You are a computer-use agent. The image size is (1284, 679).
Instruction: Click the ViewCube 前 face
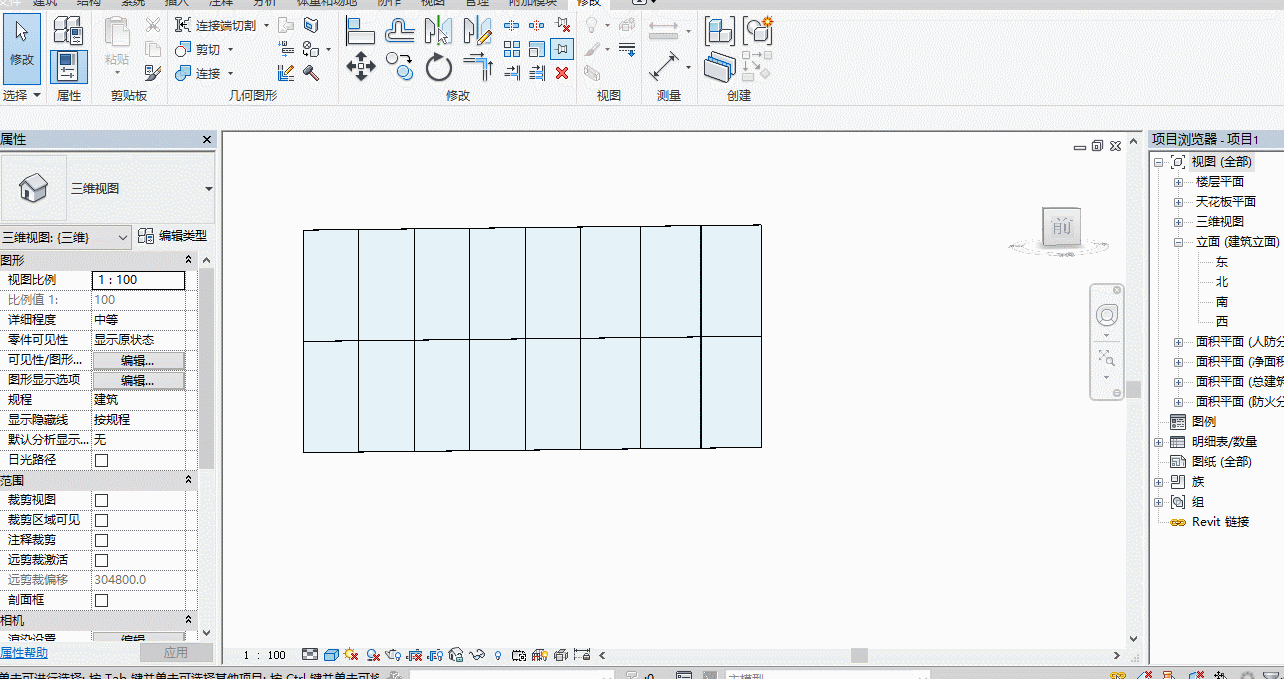click(x=1061, y=228)
